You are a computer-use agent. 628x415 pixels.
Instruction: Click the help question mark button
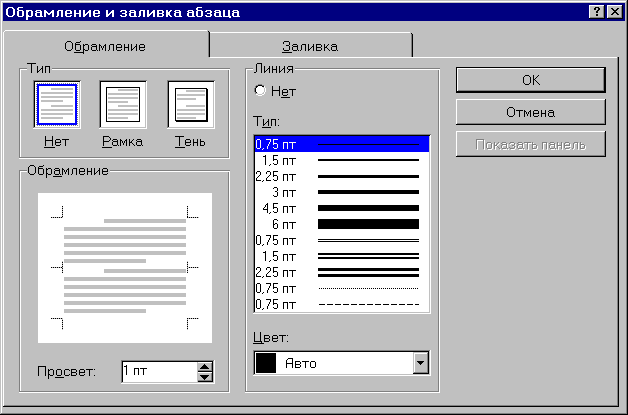pyautogui.click(x=597, y=12)
